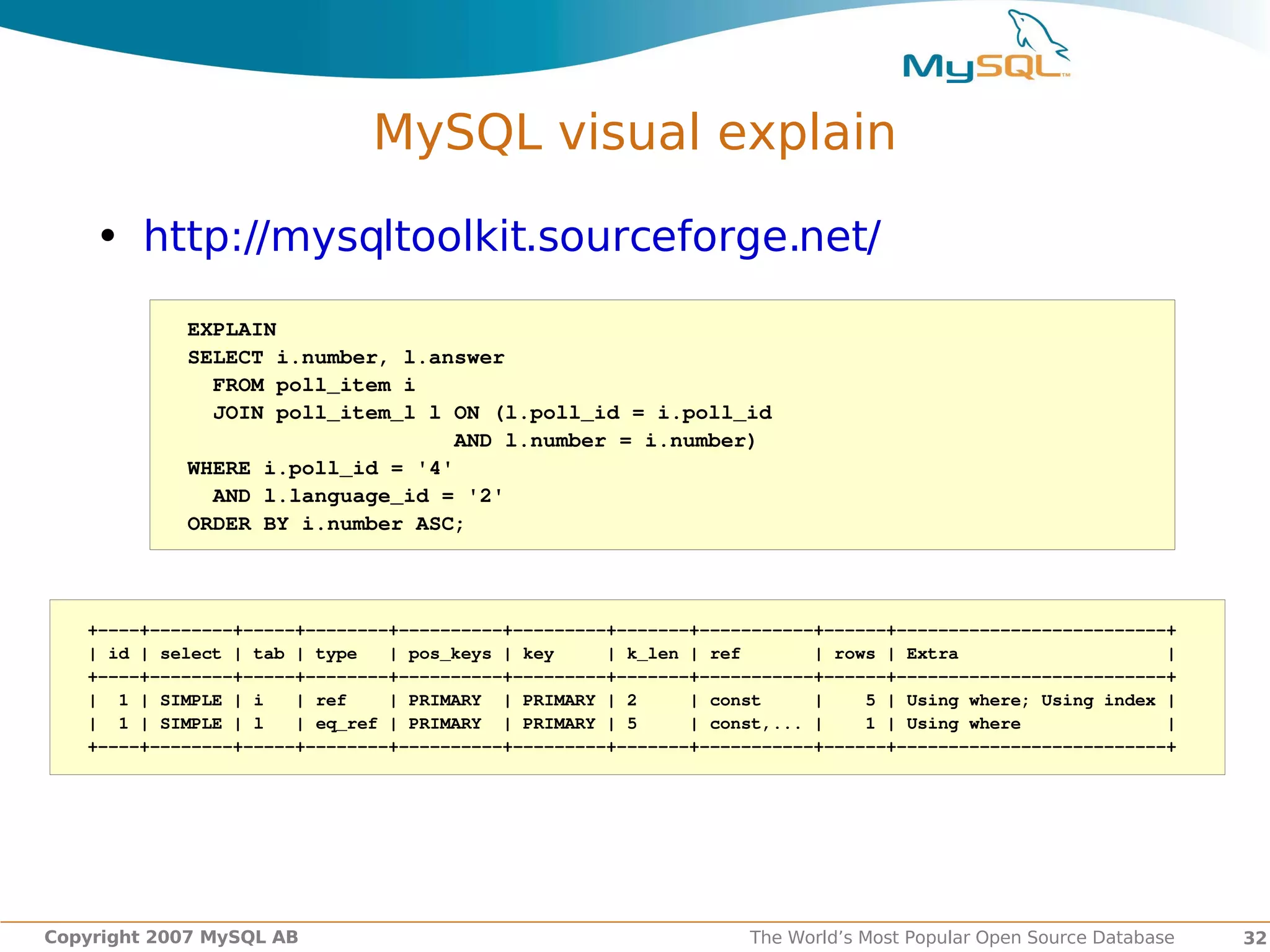The width and height of the screenshot is (1270, 952).
Task: Click the 'JOIN poll_item_l l ON' line
Action: click(492, 413)
